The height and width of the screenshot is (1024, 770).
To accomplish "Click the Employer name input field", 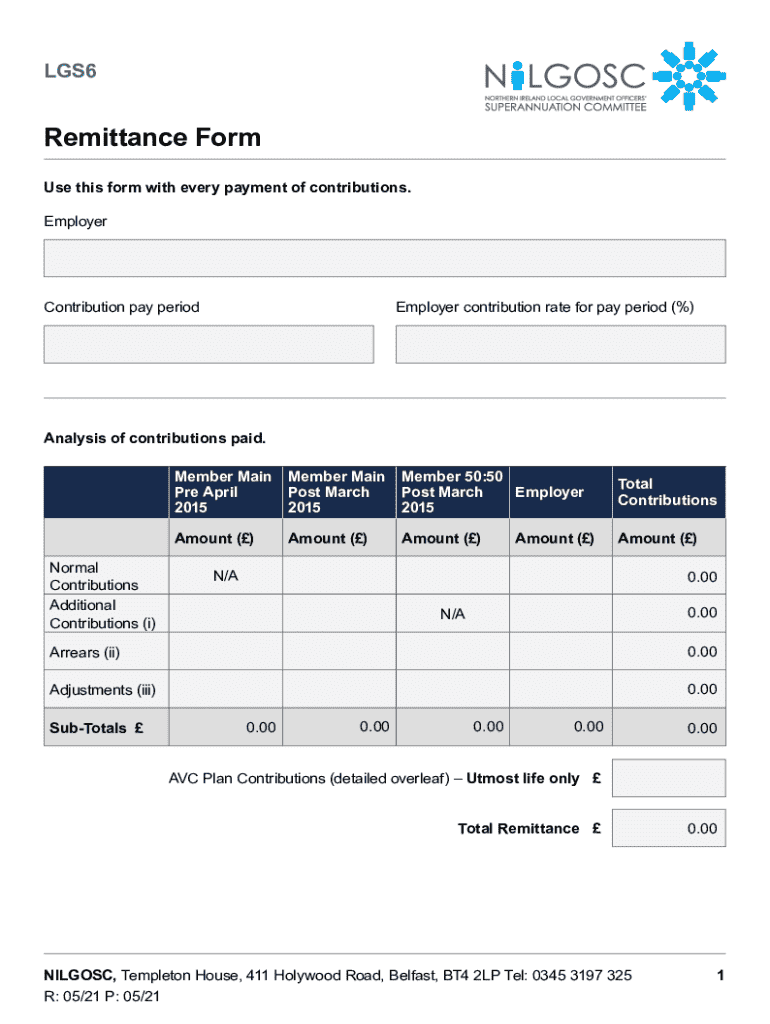I will click(384, 258).
